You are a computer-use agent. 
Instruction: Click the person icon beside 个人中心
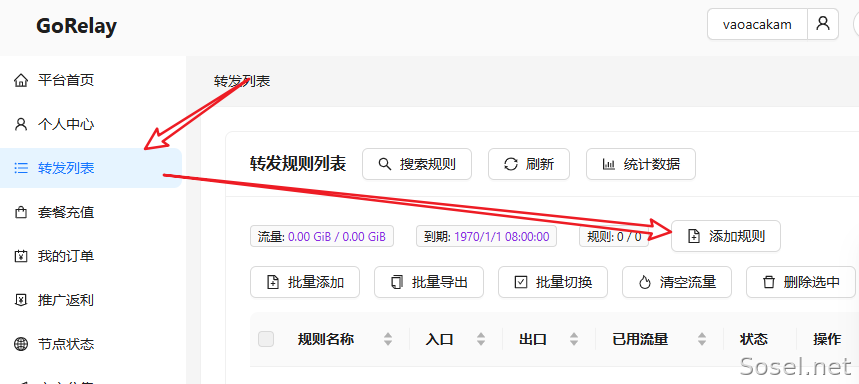click(21, 124)
